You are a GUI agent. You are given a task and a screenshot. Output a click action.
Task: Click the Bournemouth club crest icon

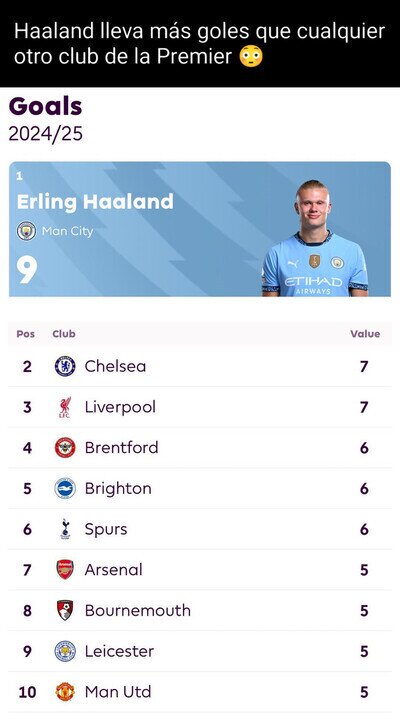pyautogui.click(x=65, y=610)
